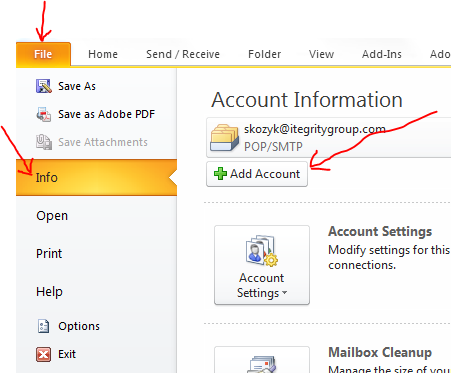This screenshot has height=373, width=451.
Task: Go to the View tab
Action: click(321, 54)
